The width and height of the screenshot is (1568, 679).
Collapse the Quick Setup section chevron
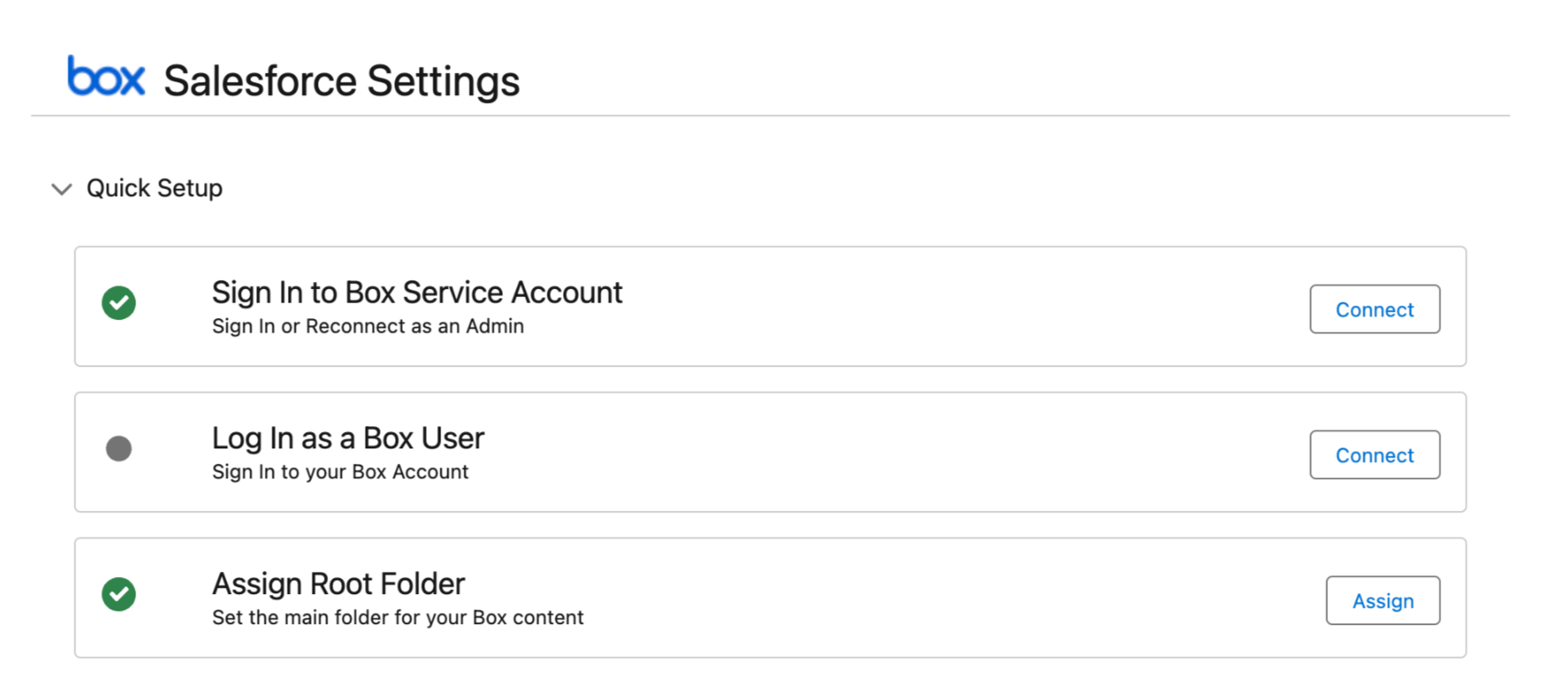click(62, 189)
